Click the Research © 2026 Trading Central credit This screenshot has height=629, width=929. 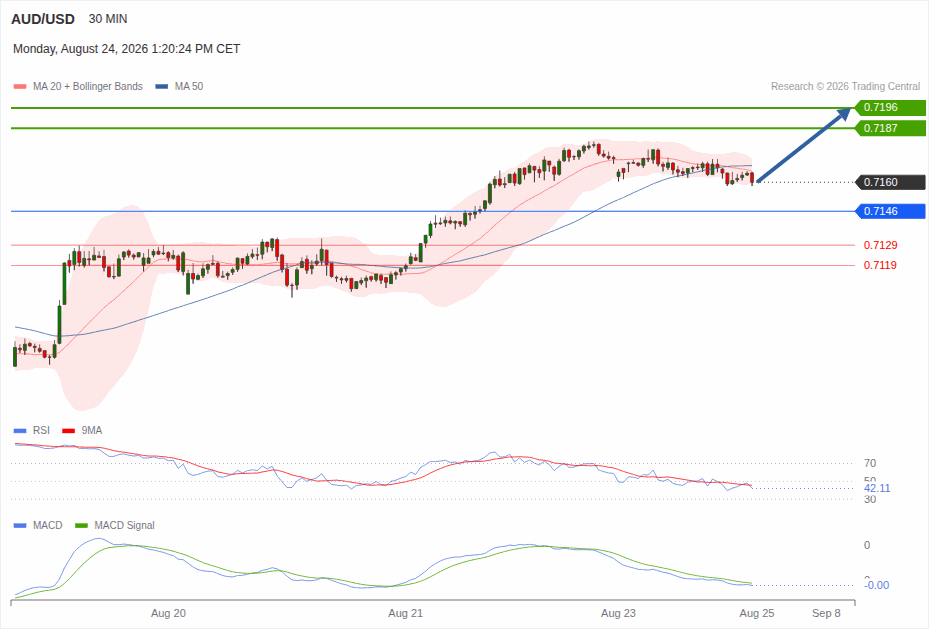pos(845,86)
